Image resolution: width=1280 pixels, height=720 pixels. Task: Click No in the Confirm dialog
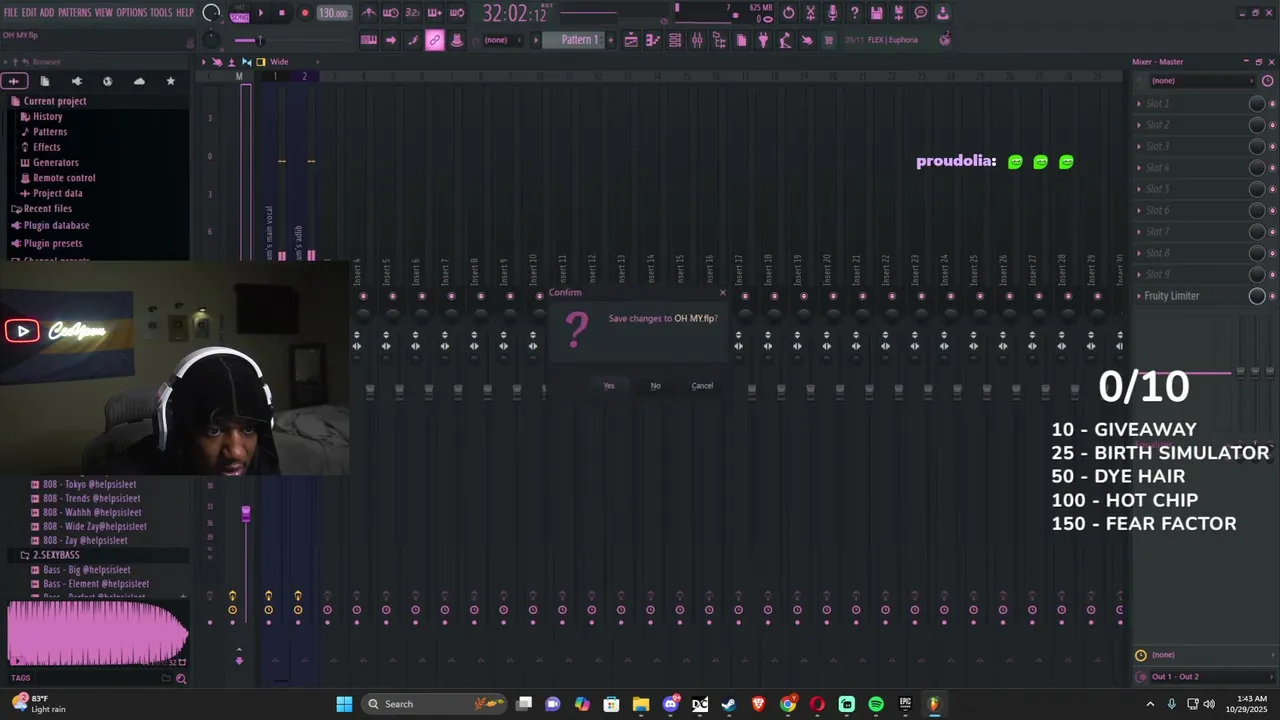pos(655,386)
